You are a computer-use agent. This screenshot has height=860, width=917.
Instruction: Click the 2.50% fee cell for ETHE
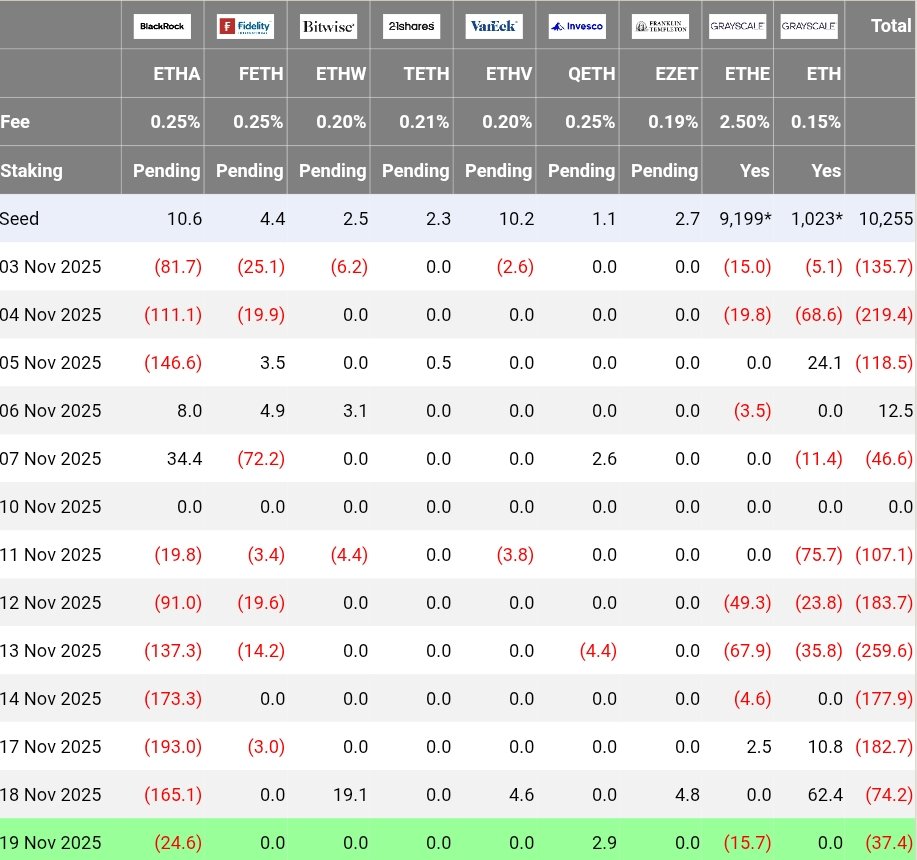pos(746,122)
